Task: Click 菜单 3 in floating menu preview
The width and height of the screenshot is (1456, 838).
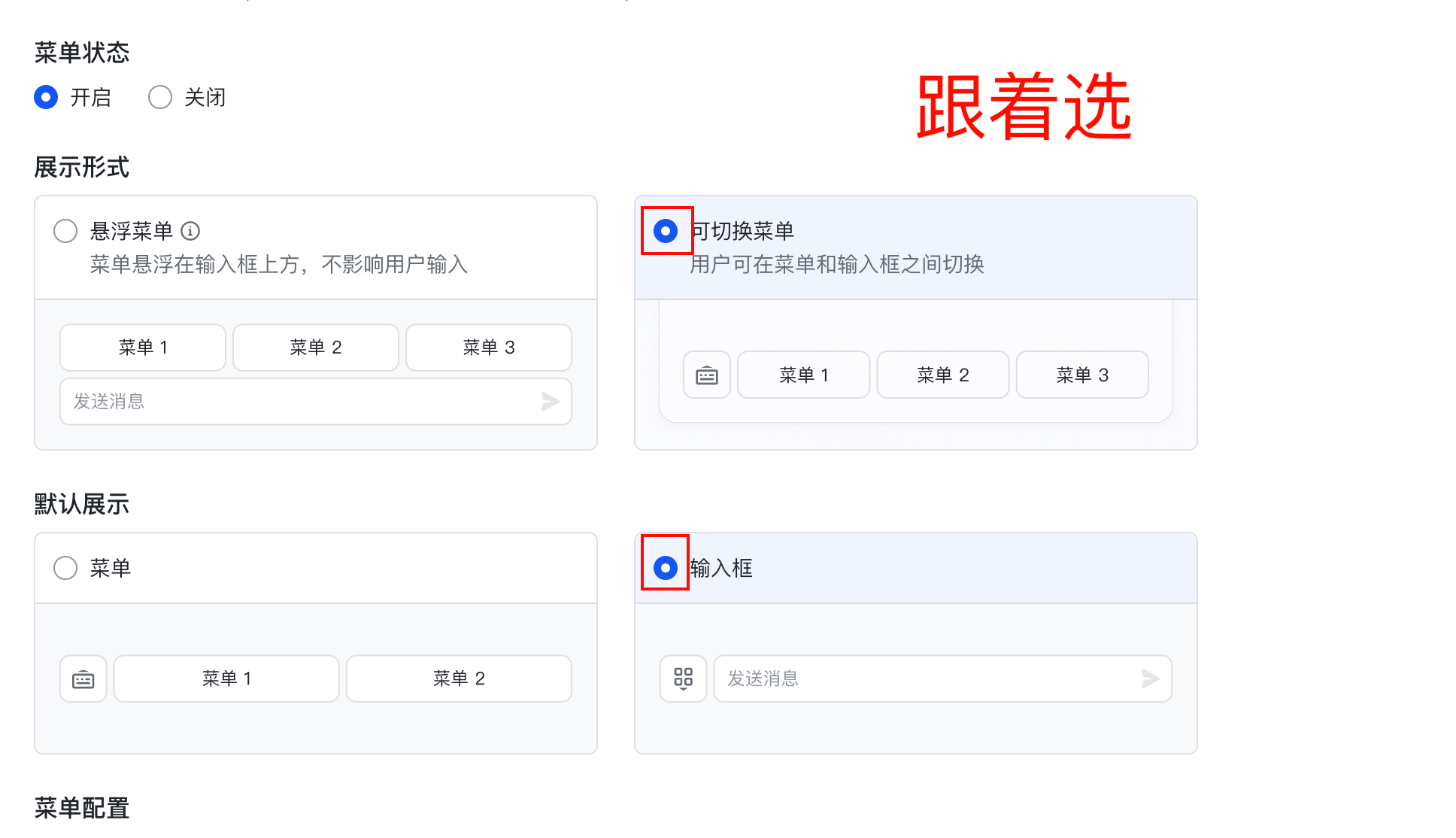Action: 488,348
